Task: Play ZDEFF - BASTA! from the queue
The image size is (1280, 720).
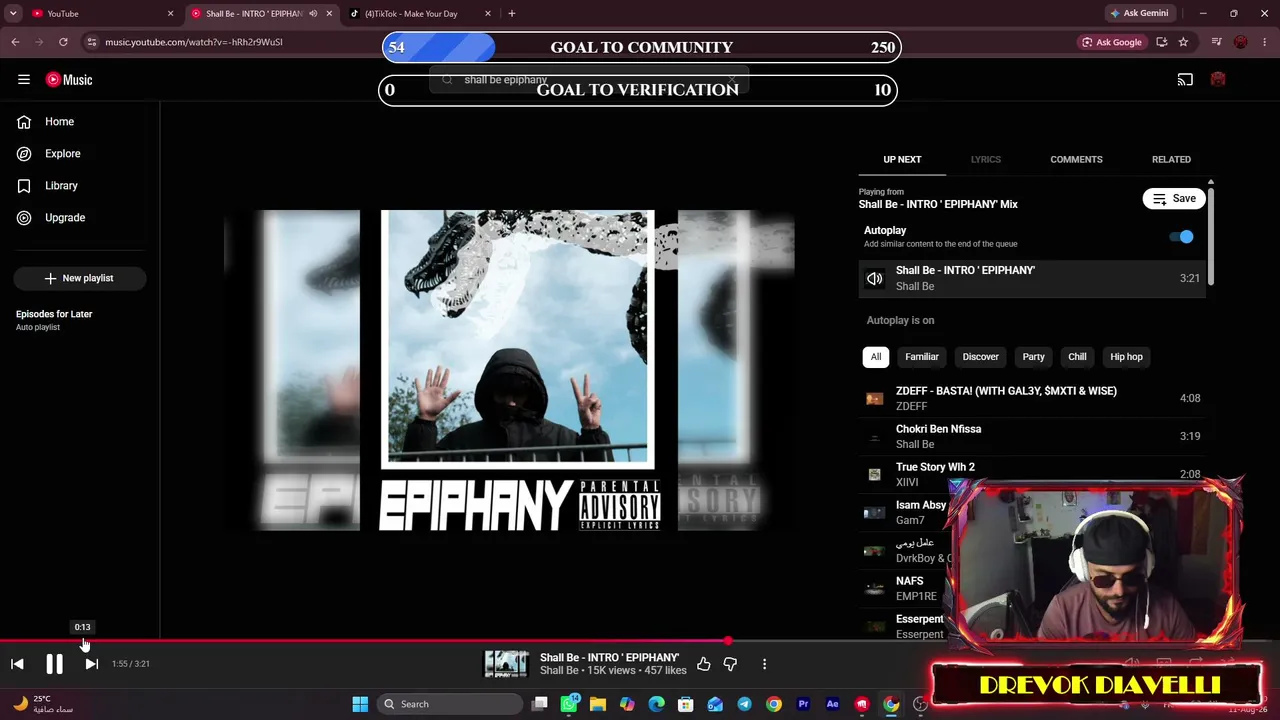Action: point(1032,398)
